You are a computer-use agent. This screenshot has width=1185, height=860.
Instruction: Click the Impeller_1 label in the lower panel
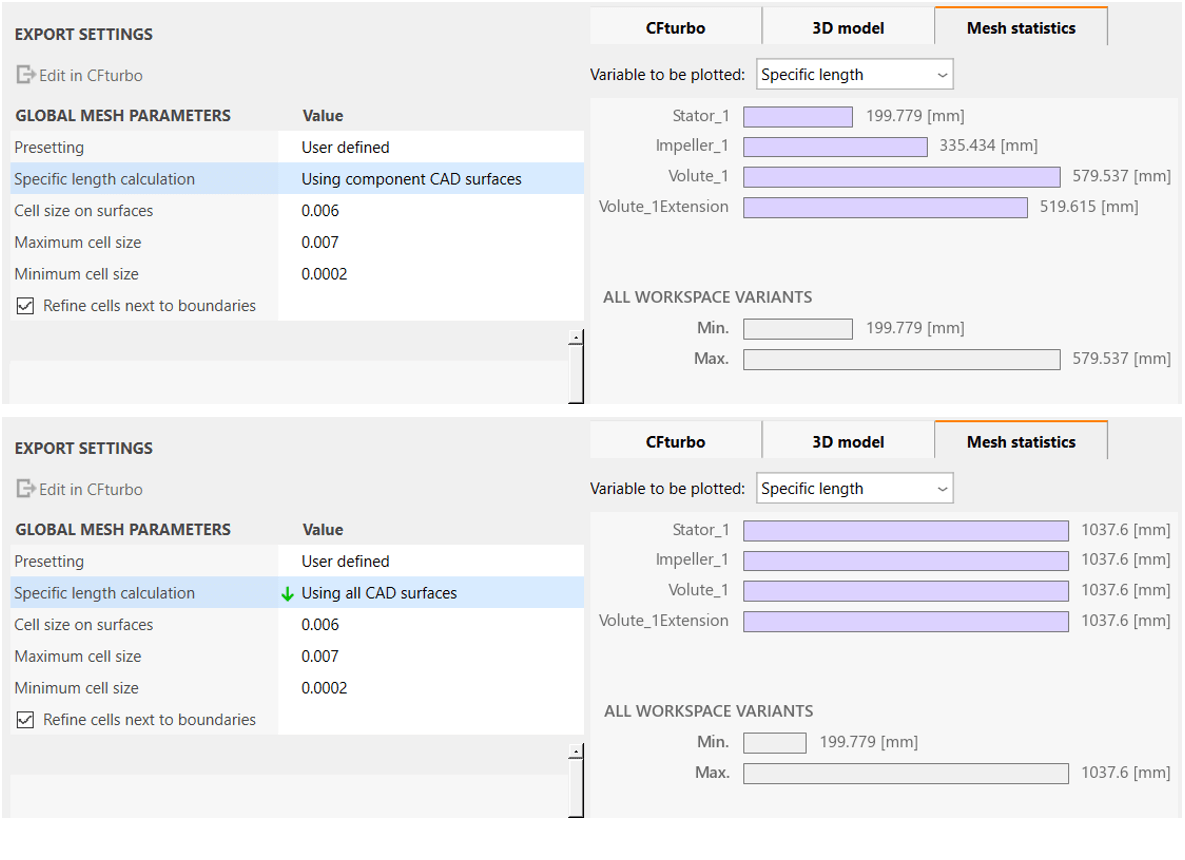pyautogui.click(x=692, y=559)
